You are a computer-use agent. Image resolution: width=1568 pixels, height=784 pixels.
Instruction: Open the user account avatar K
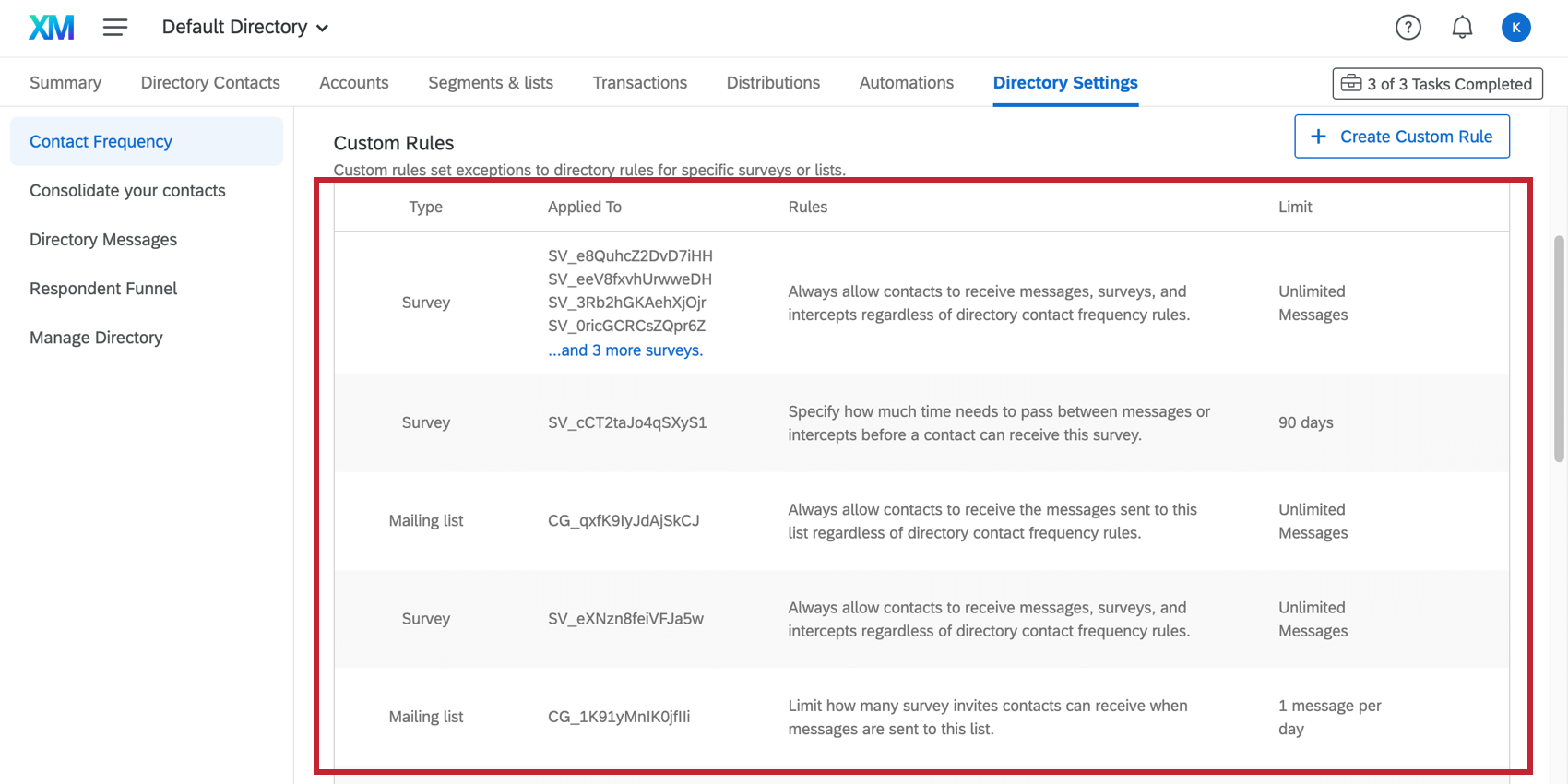(1516, 28)
